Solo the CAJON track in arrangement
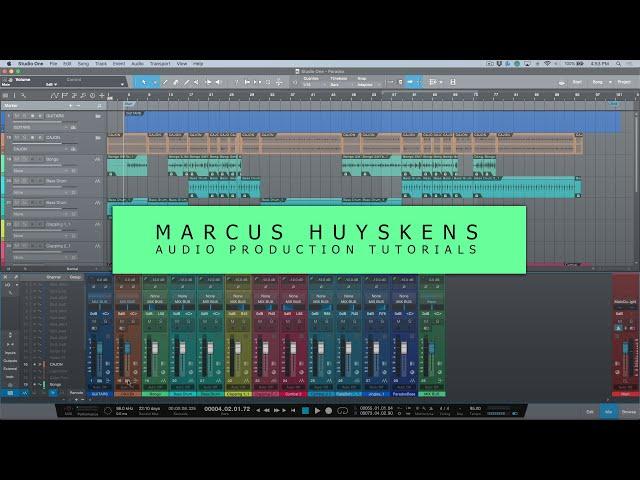This screenshot has height=480, width=640. tap(24, 138)
